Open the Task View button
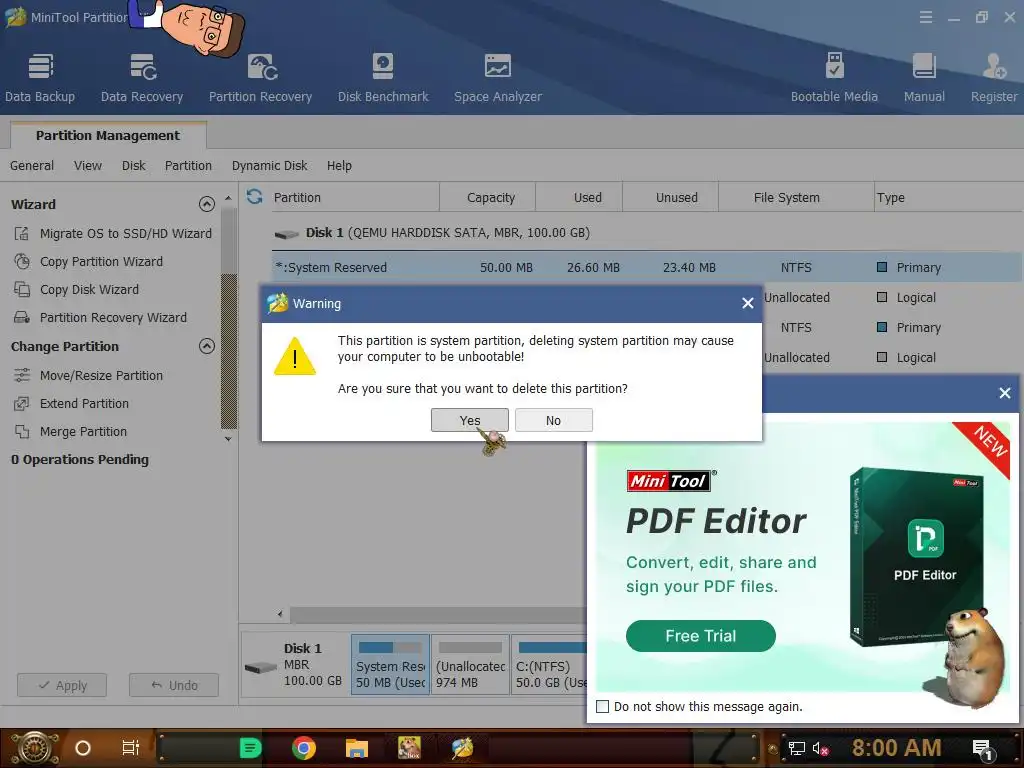 pos(131,748)
